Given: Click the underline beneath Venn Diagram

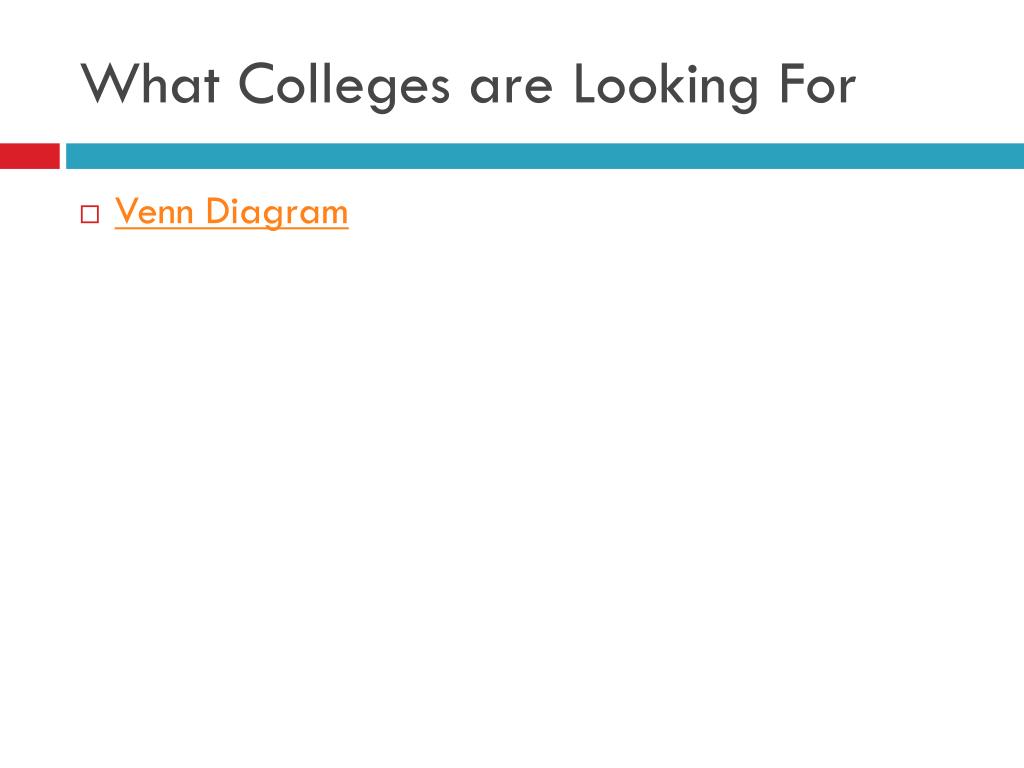Looking at the screenshot, I should point(231,228).
